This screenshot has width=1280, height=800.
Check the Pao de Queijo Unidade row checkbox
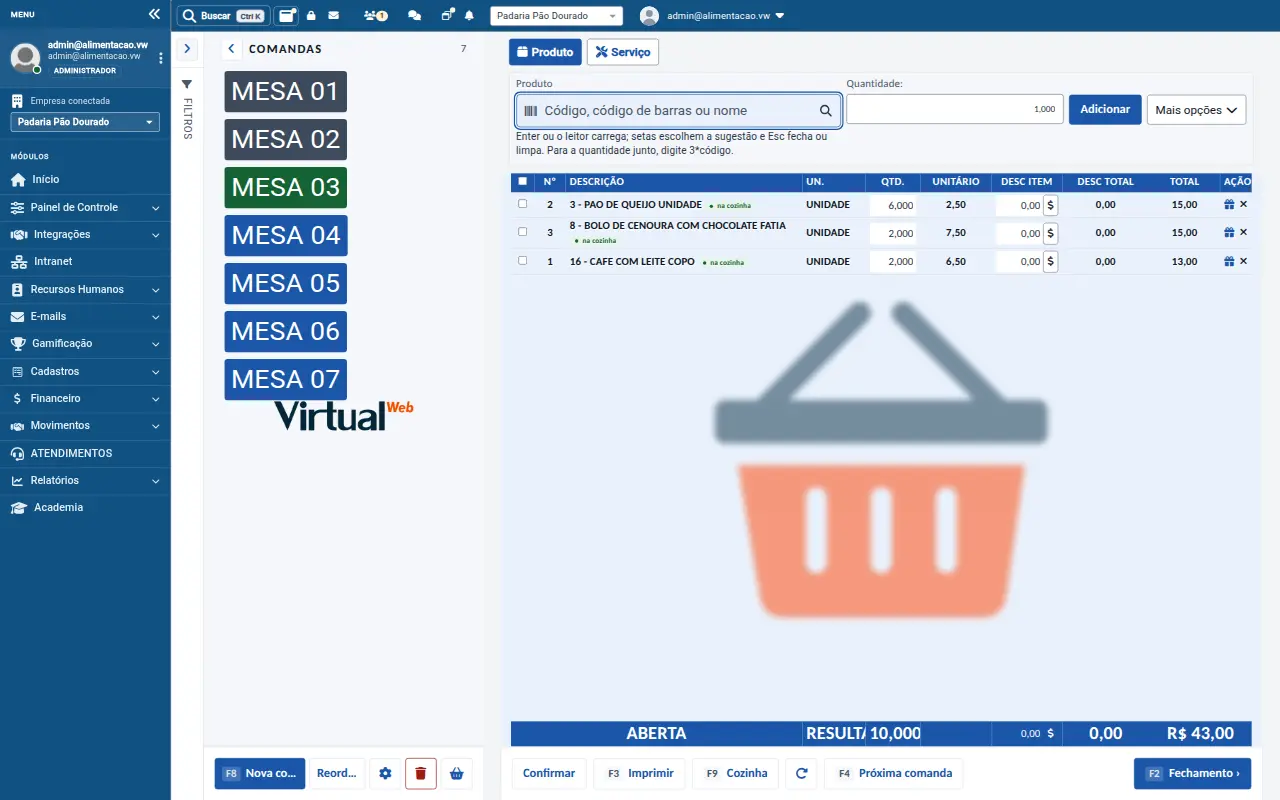point(522,204)
